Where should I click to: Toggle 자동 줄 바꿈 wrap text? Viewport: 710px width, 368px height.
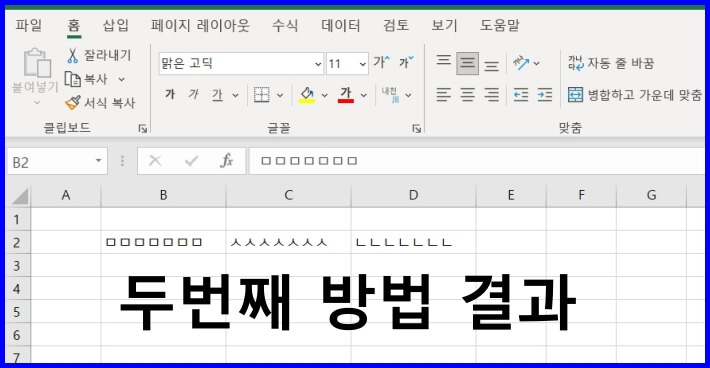(611, 63)
